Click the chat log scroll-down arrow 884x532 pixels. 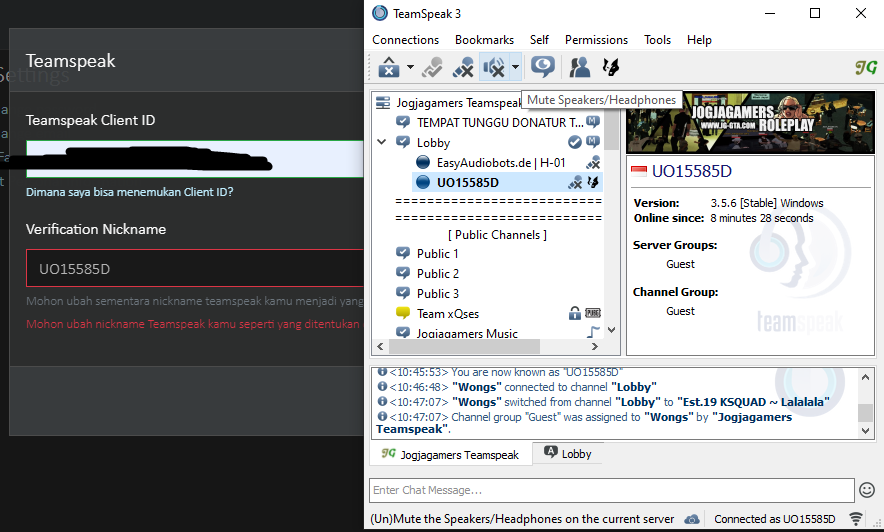point(865,431)
